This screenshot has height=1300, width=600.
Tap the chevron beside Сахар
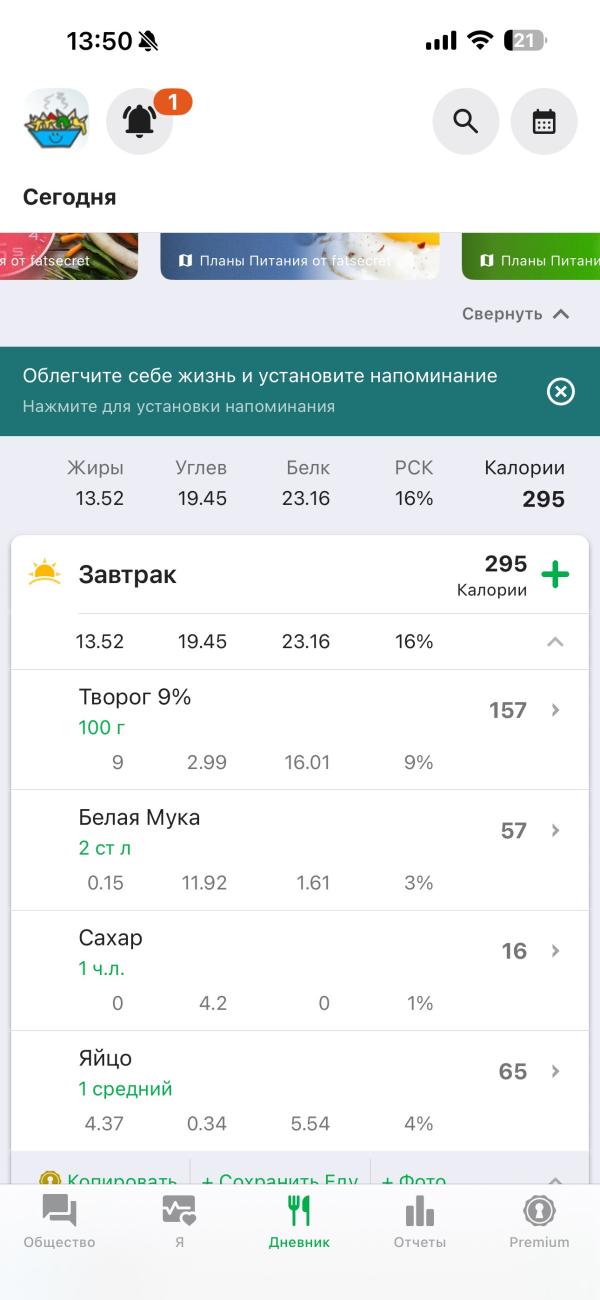point(556,951)
